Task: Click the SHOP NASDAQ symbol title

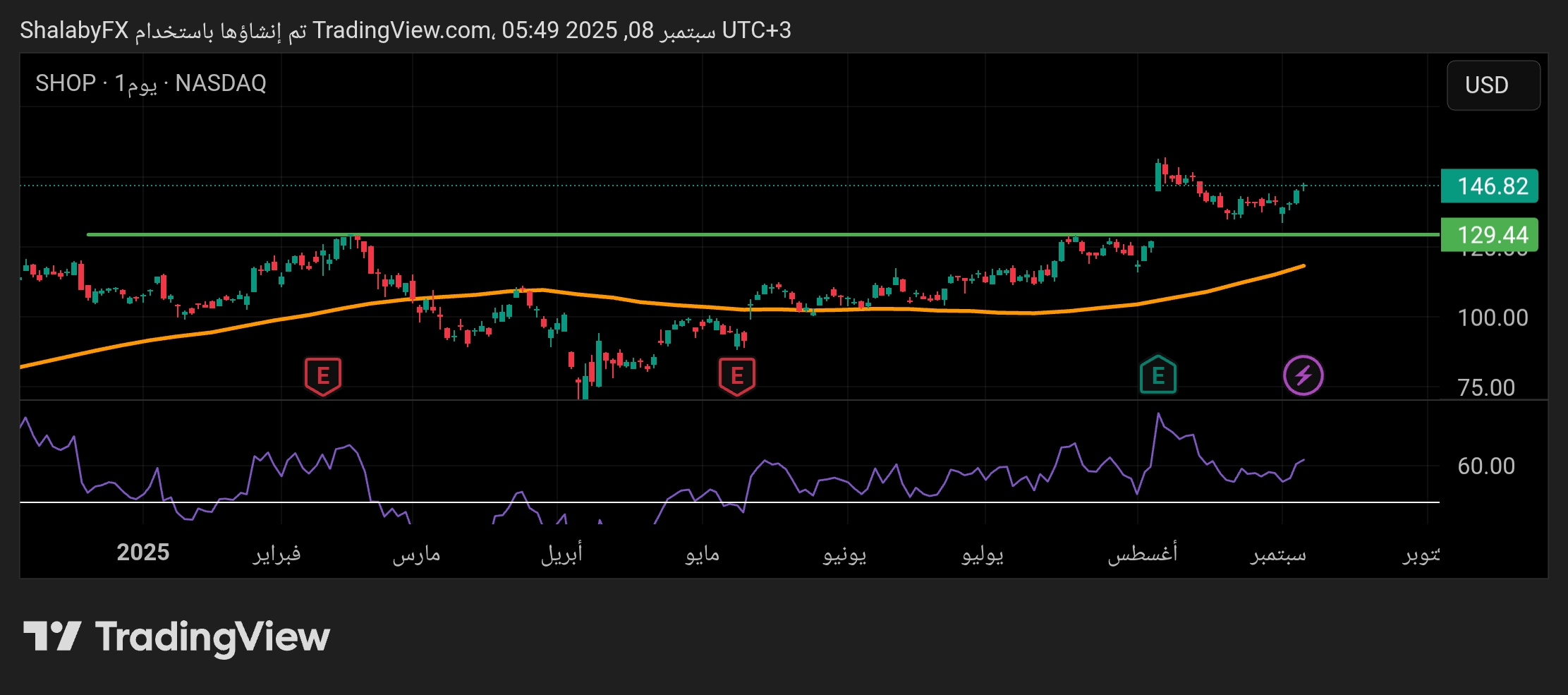Action: click(151, 83)
